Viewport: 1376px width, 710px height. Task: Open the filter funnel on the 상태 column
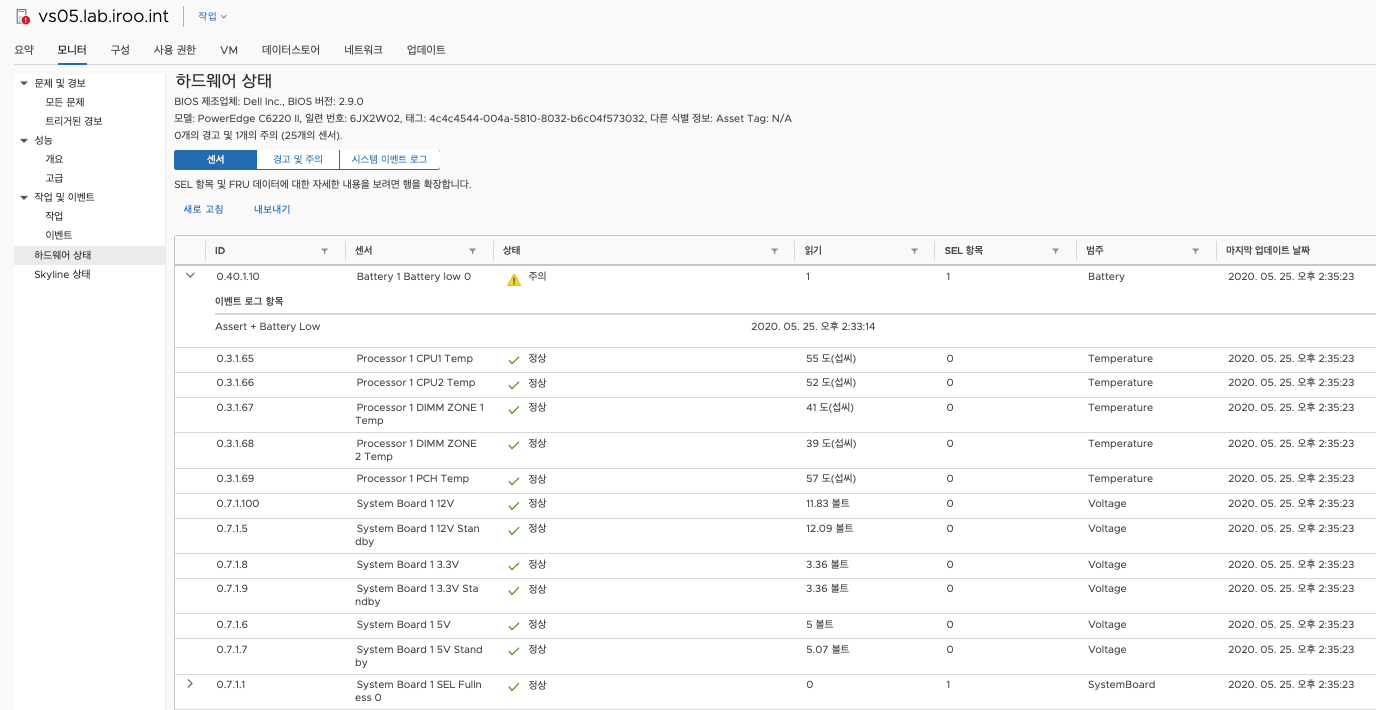coord(775,251)
